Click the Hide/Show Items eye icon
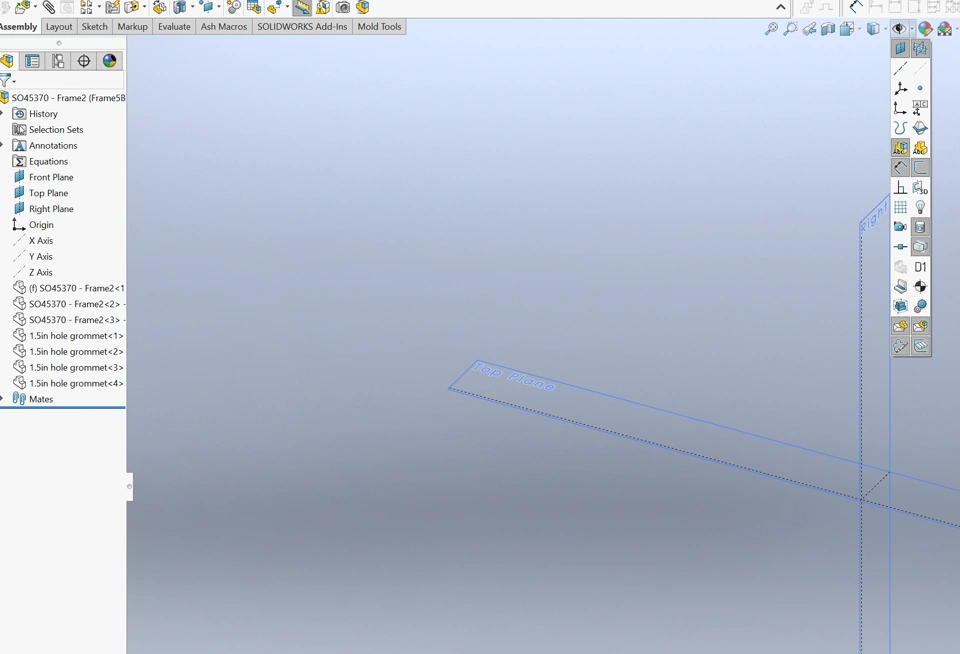This screenshot has width=960, height=654. click(899, 28)
